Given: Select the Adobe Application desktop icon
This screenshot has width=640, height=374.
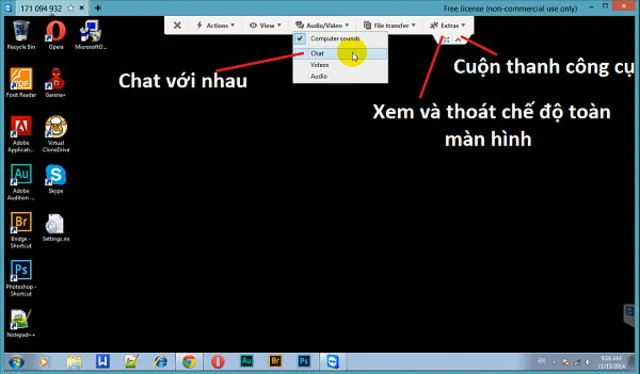Looking at the screenshot, I should 21,134.
